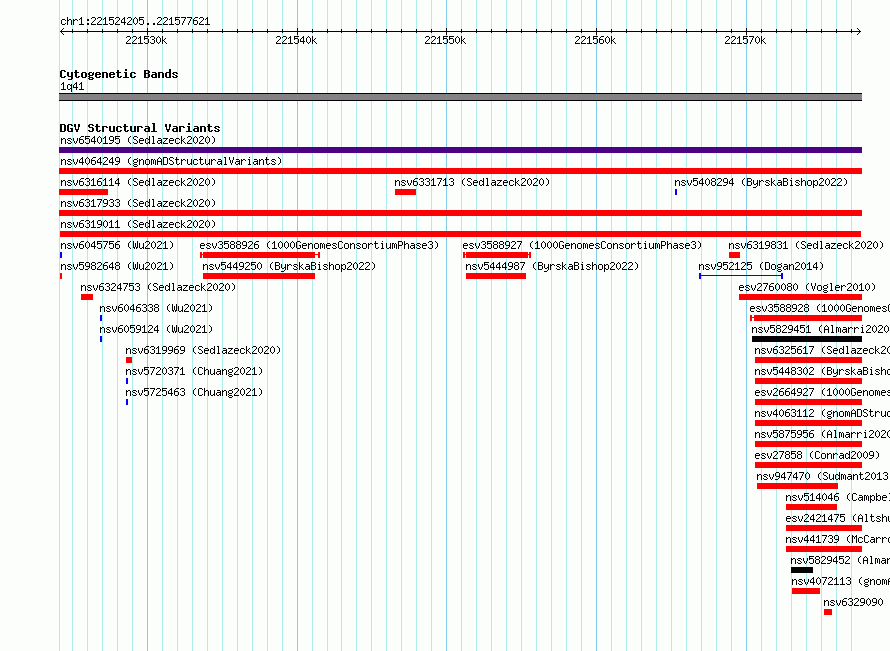Click the red bar under nsv5449250
890x651 pixels.
pyautogui.click(x=259, y=276)
